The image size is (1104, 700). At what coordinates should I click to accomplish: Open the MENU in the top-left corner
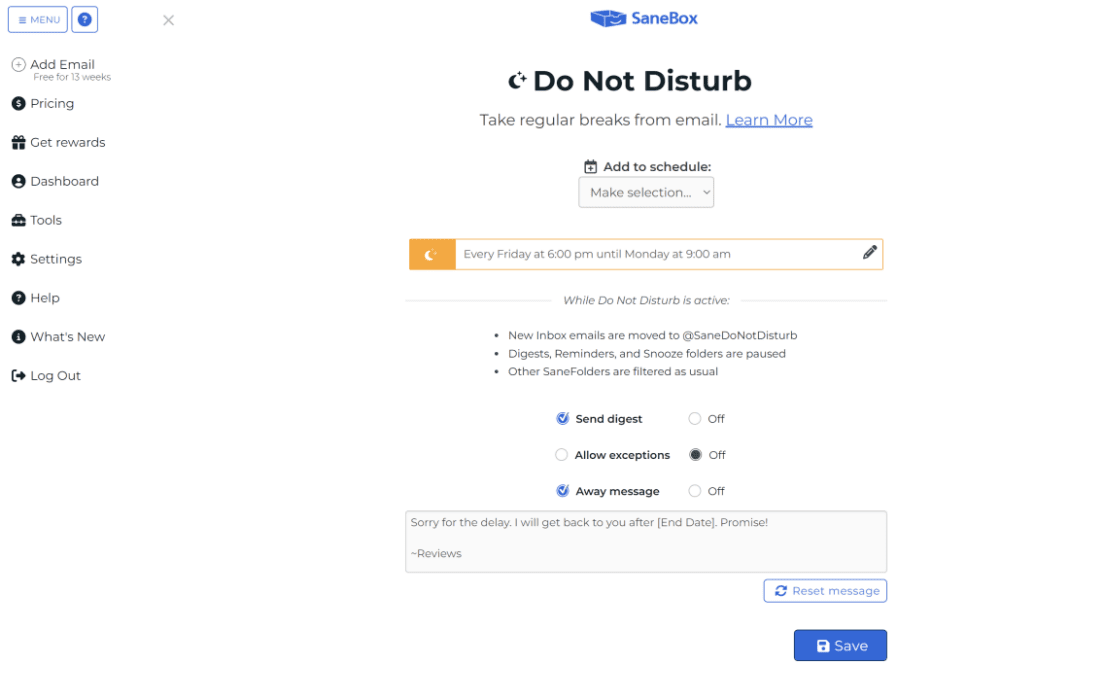coord(37,19)
